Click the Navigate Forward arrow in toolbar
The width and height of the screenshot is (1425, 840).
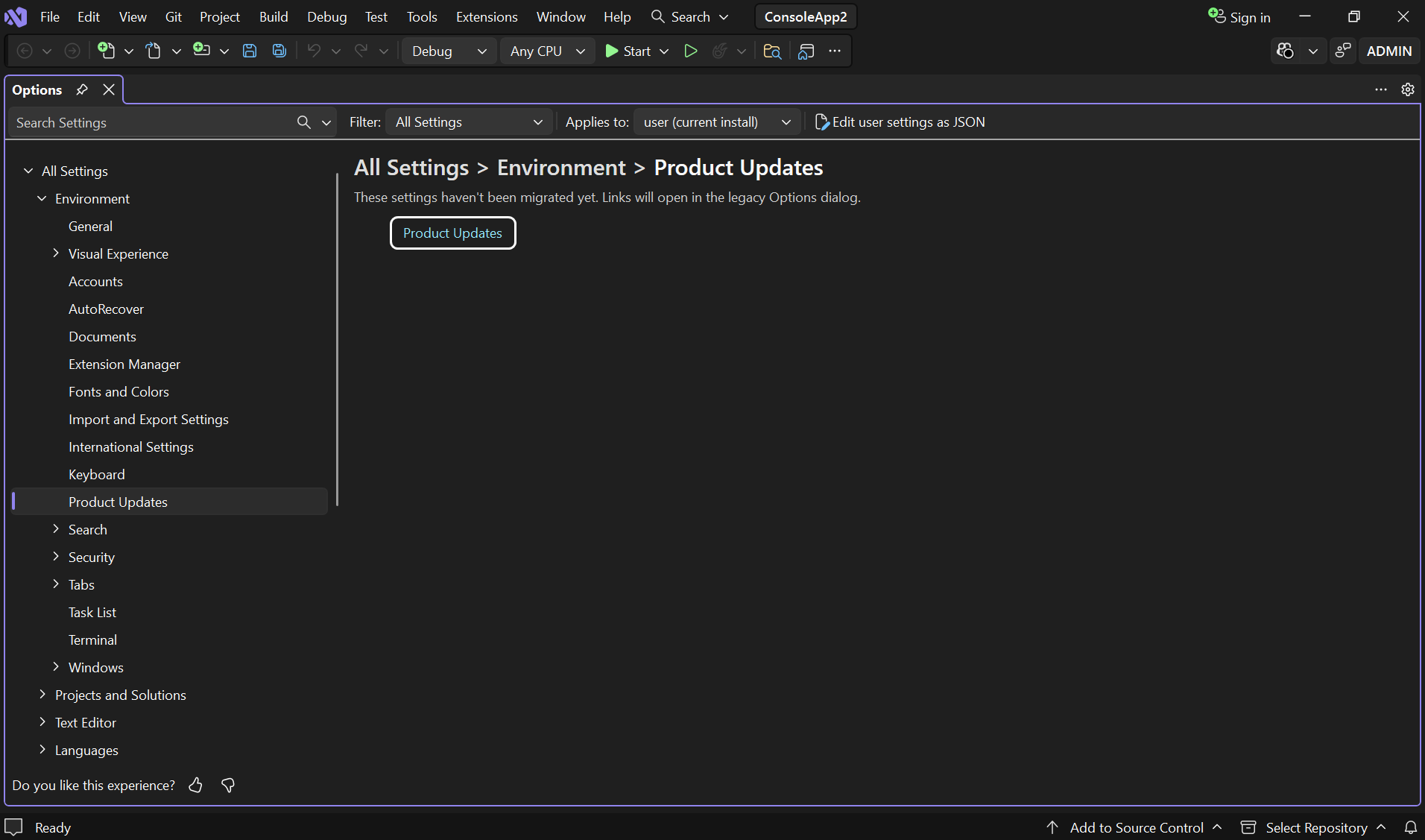point(72,51)
